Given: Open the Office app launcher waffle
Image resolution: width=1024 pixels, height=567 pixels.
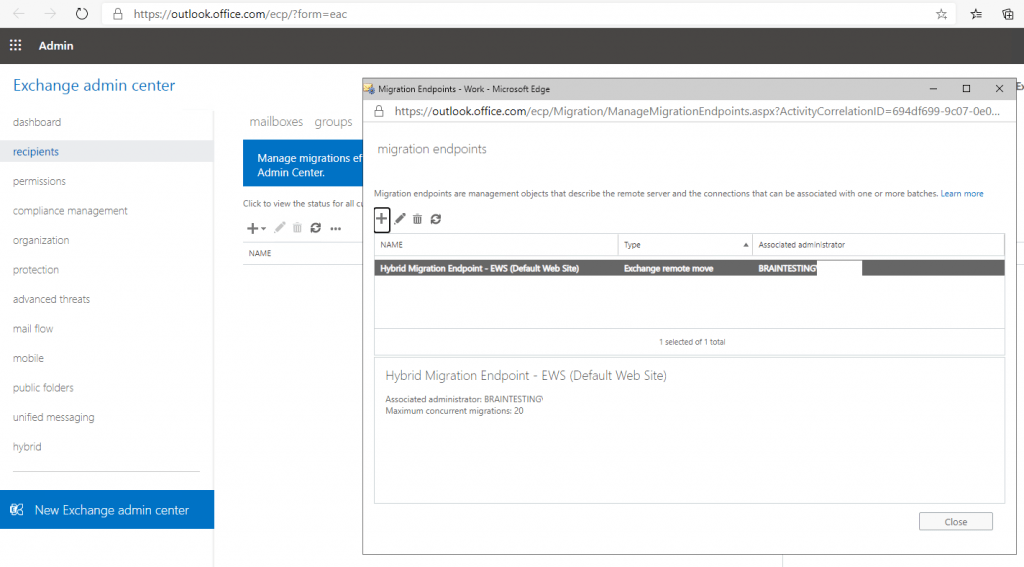Looking at the screenshot, I should click(x=16, y=45).
